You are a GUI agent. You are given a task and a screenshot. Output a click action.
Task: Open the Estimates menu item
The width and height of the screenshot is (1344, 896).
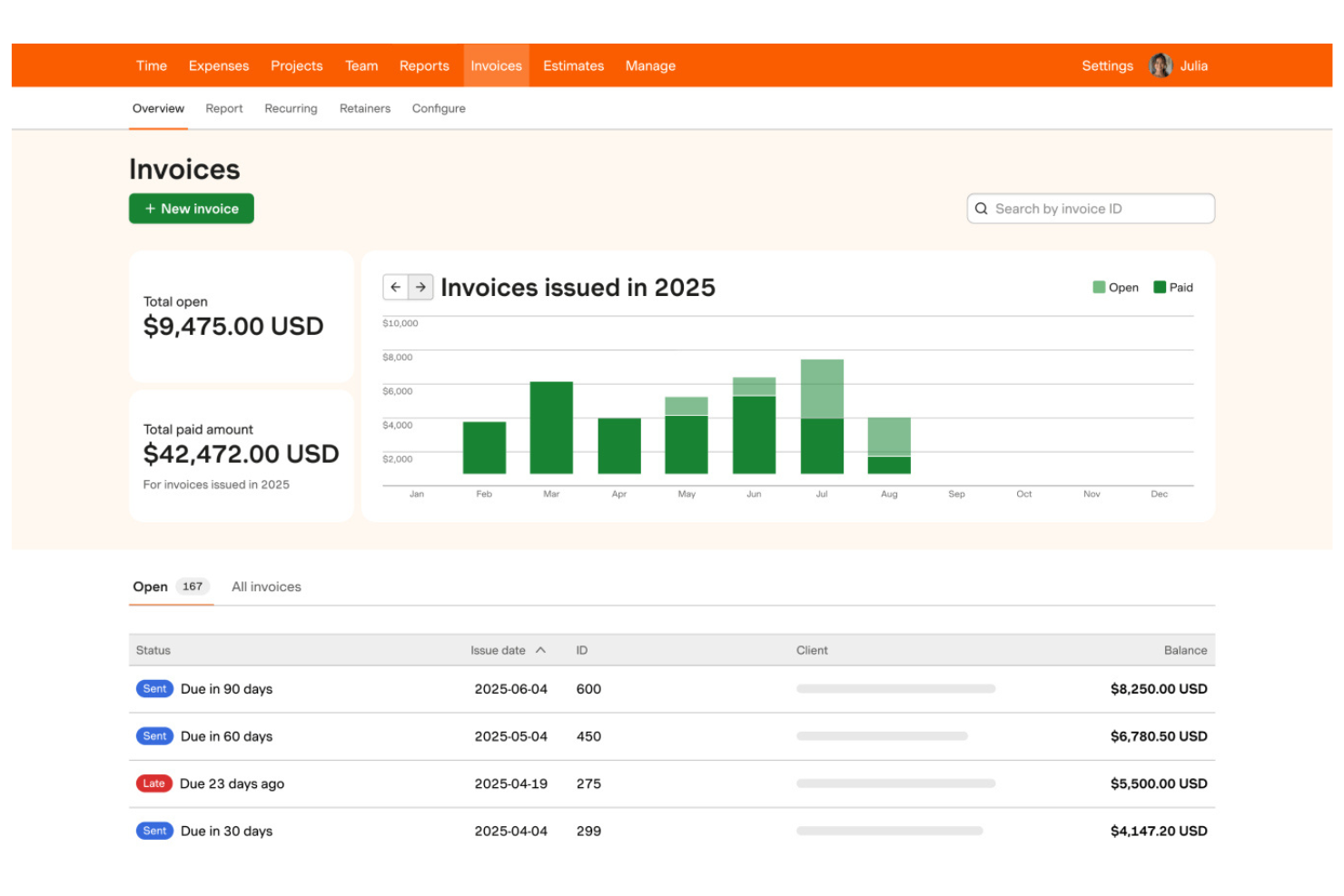tap(573, 64)
